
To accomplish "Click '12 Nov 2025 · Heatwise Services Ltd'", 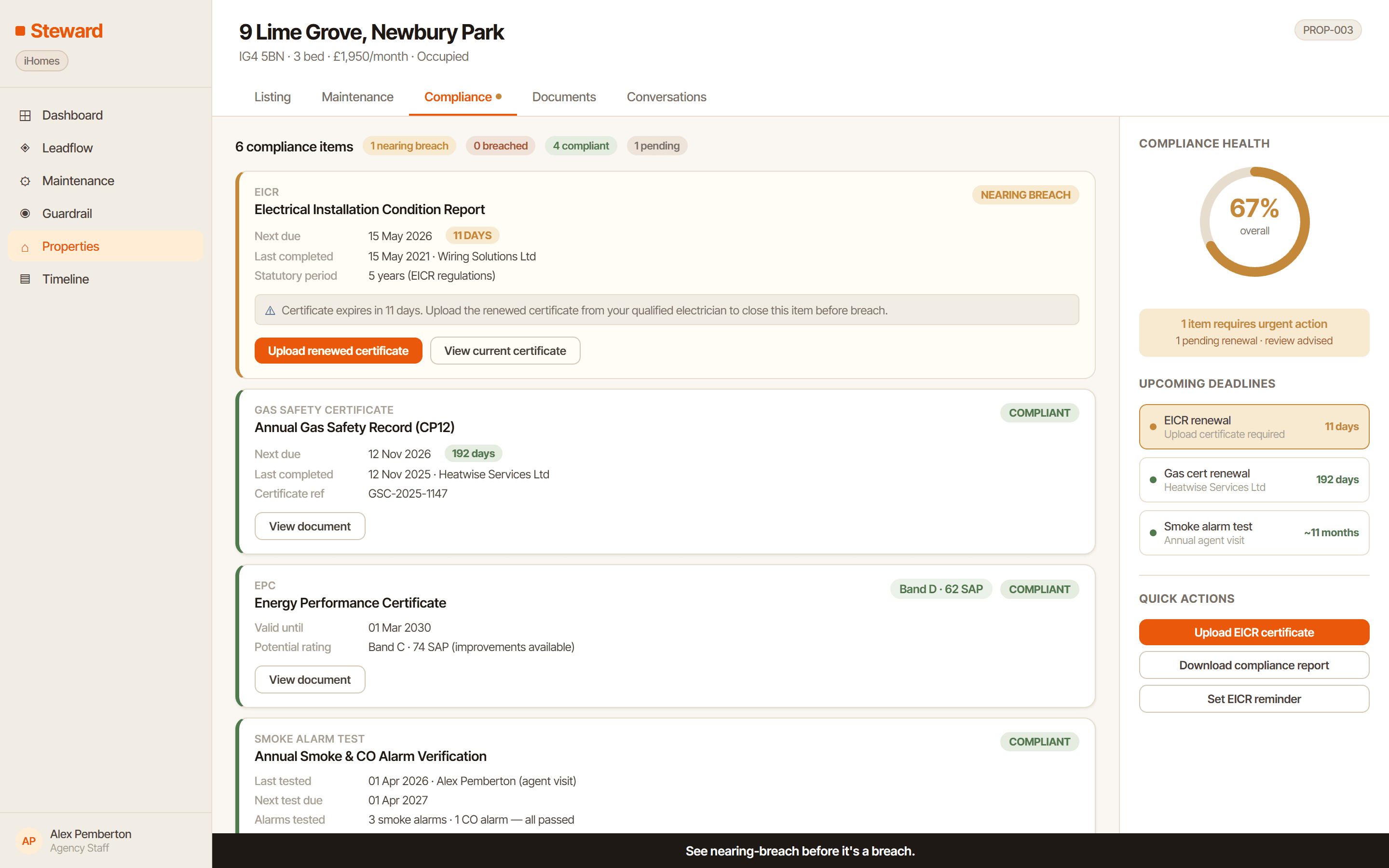I will click(459, 475).
